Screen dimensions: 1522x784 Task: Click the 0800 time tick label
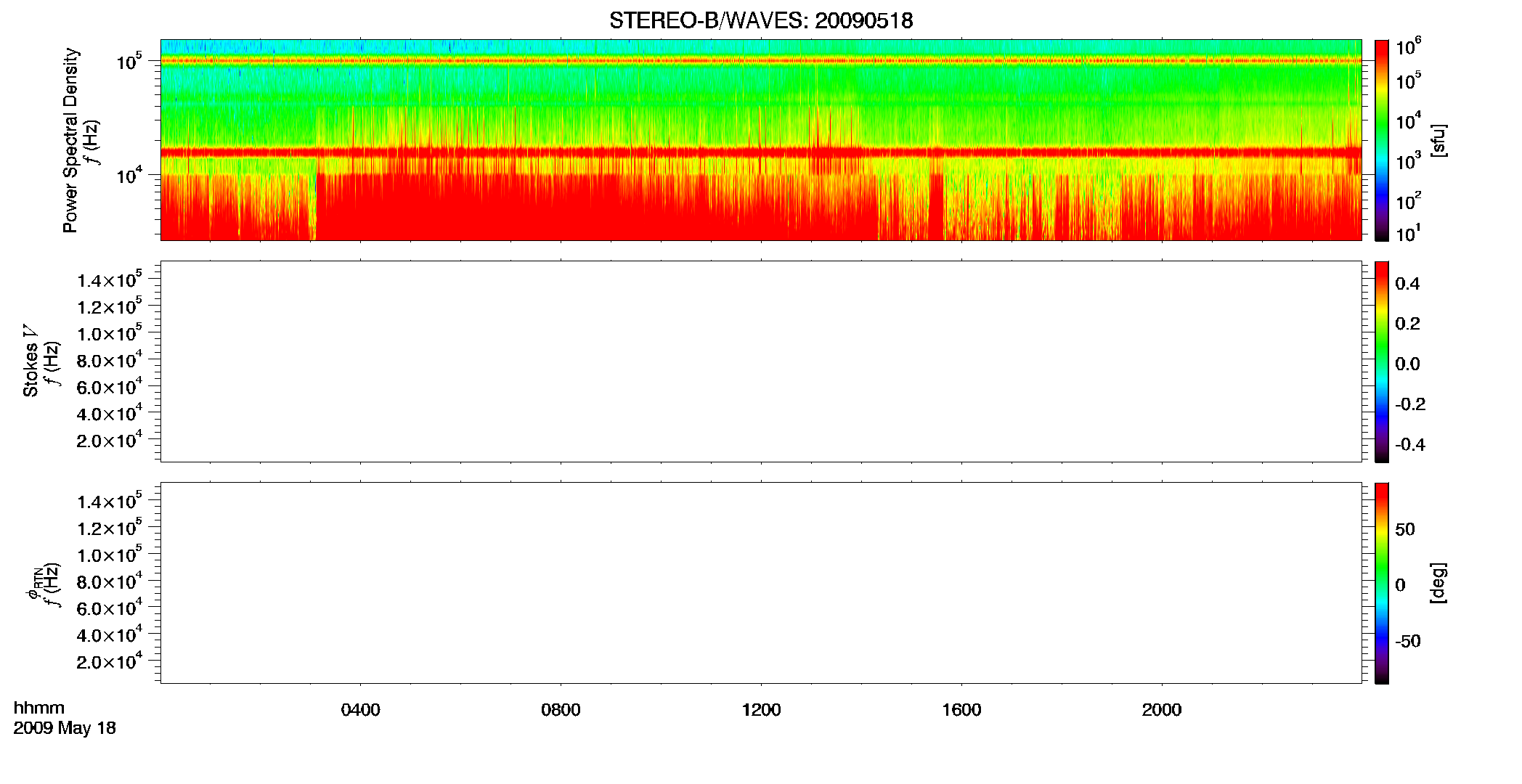[561, 710]
